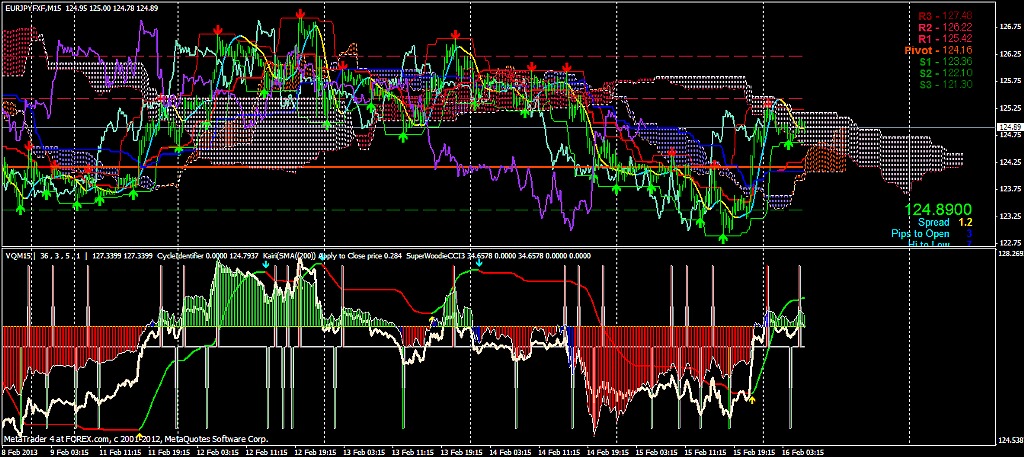Select the VQM15 indicator label
Viewport: 1024px width, 457px height.
(x=20, y=255)
